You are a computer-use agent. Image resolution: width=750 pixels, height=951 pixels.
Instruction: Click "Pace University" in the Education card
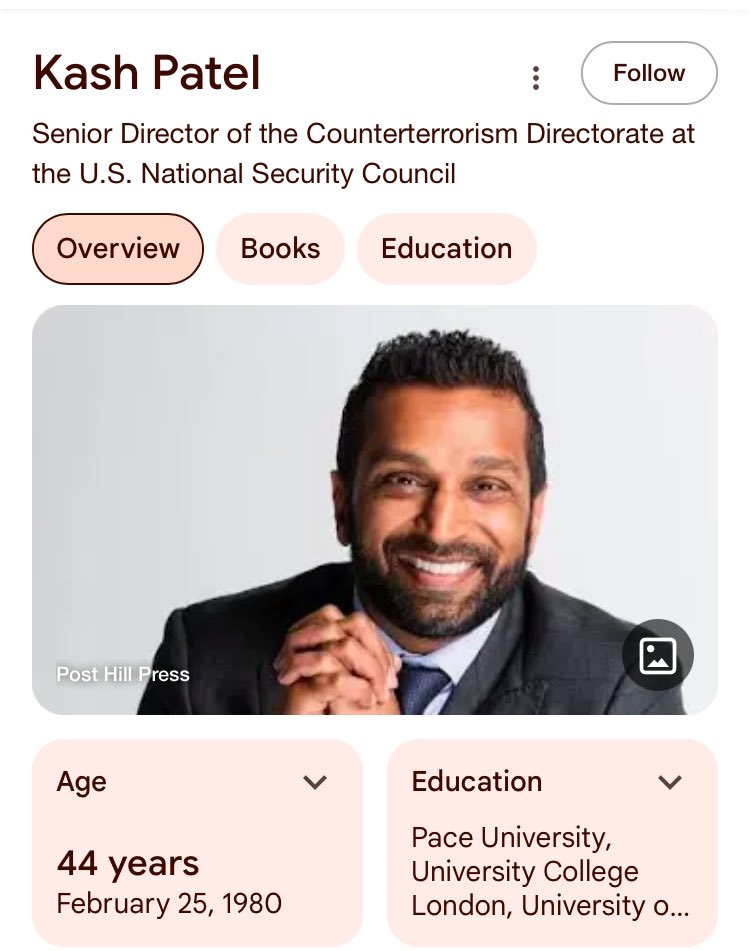(510, 836)
